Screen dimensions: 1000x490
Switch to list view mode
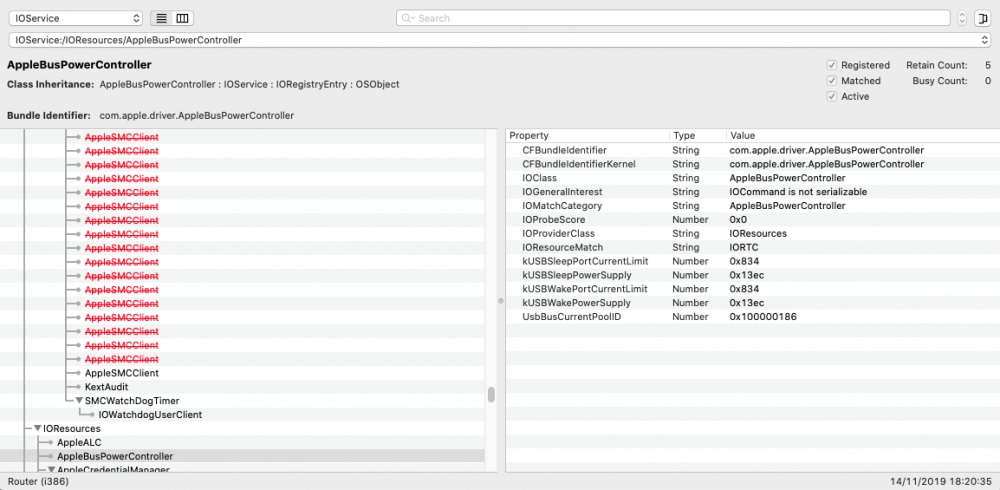(x=161, y=19)
